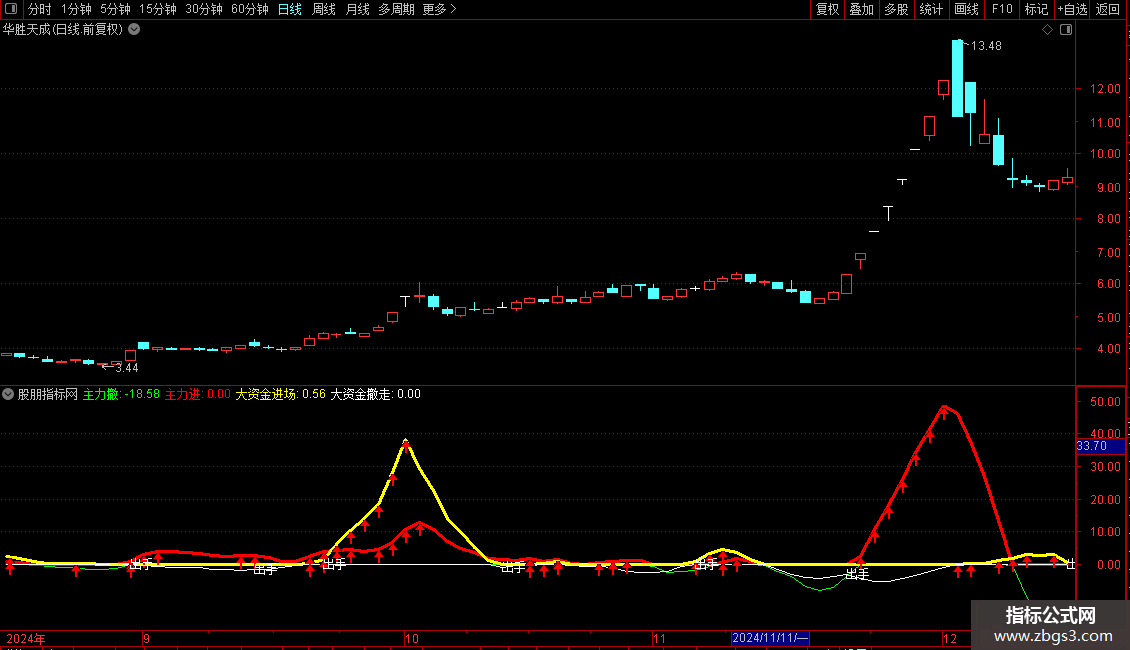This screenshot has height=650, width=1130.
Task: Toggle the right sidebar panel icon
Action: tap(1066, 30)
